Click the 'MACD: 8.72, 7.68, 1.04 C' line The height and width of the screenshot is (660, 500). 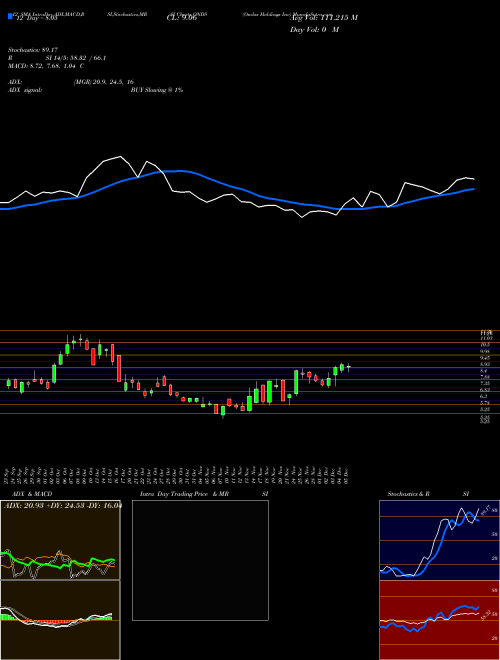click(x=46, y=66)
